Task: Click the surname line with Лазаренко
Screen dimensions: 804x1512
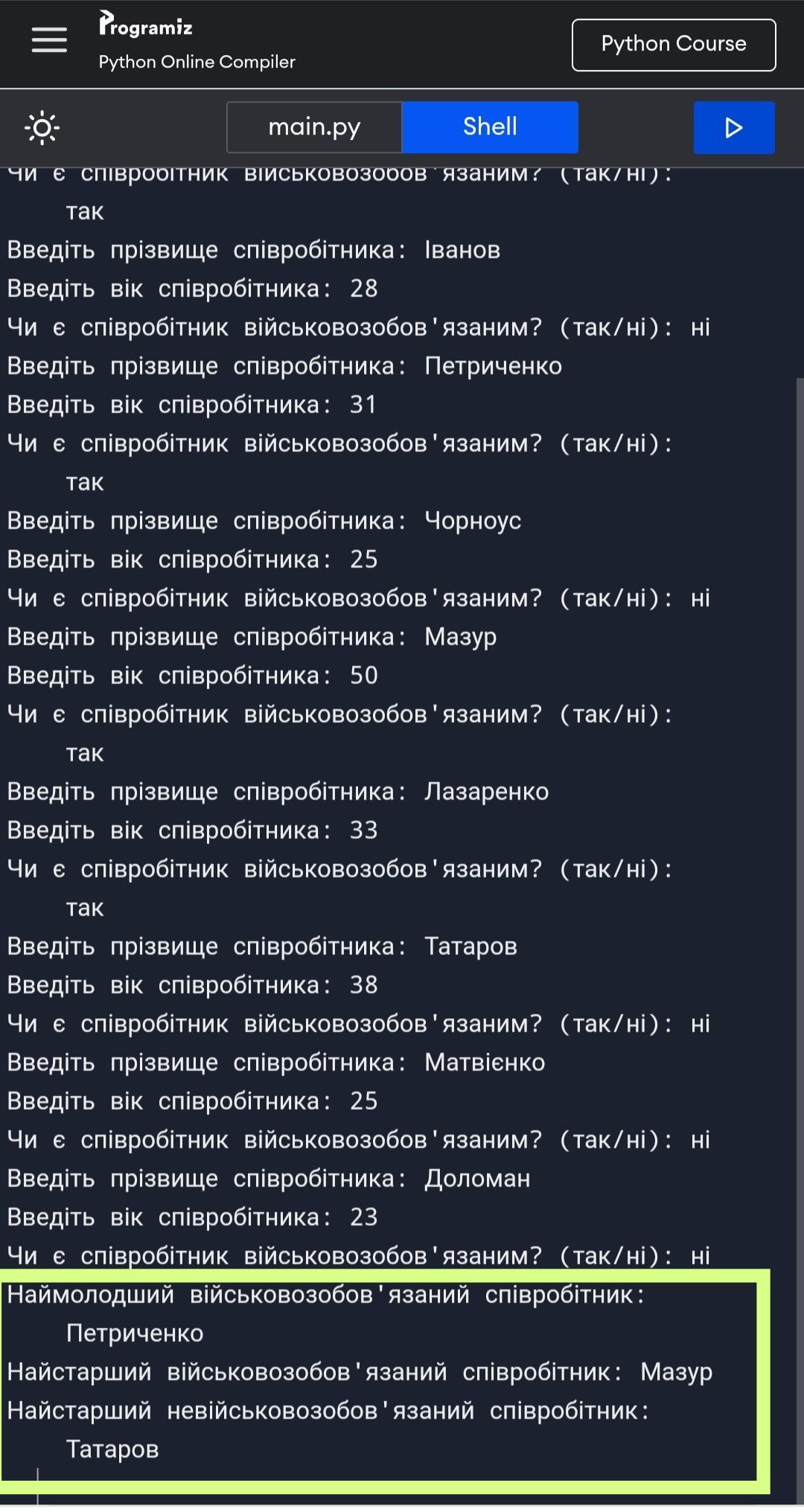Action: (x=277, y=792)
